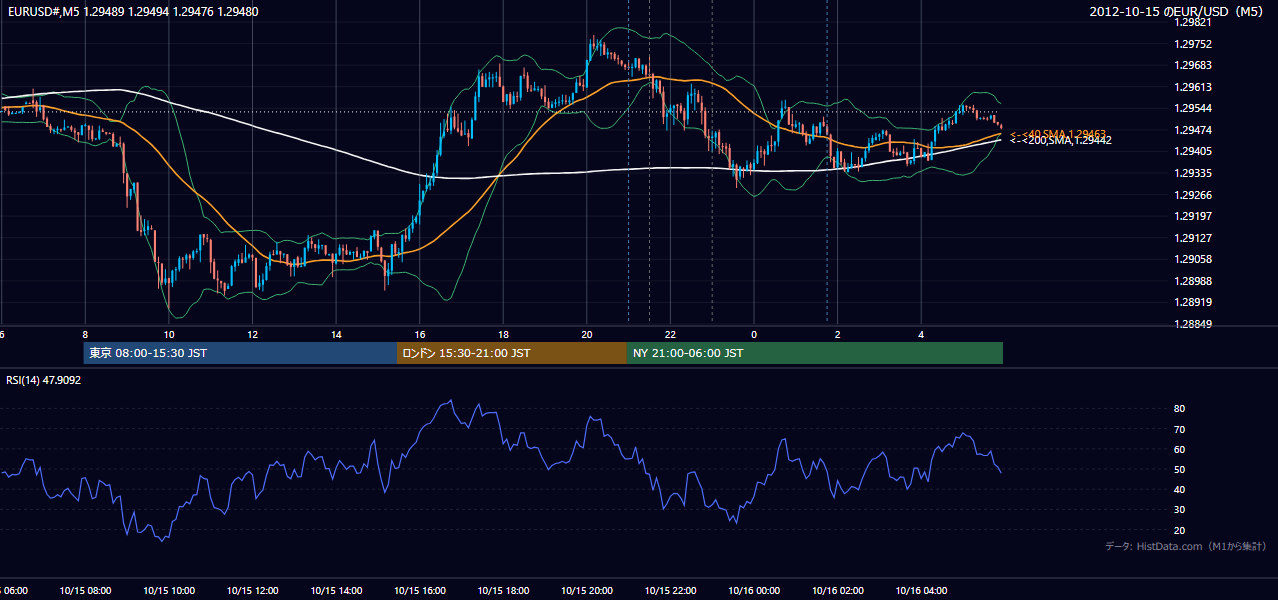Image resolution: width=1278 pixels, height=600 pixels.
Task: Click the RSI axis value 70
Action: pyautogui.click(x=1180, y=429)
